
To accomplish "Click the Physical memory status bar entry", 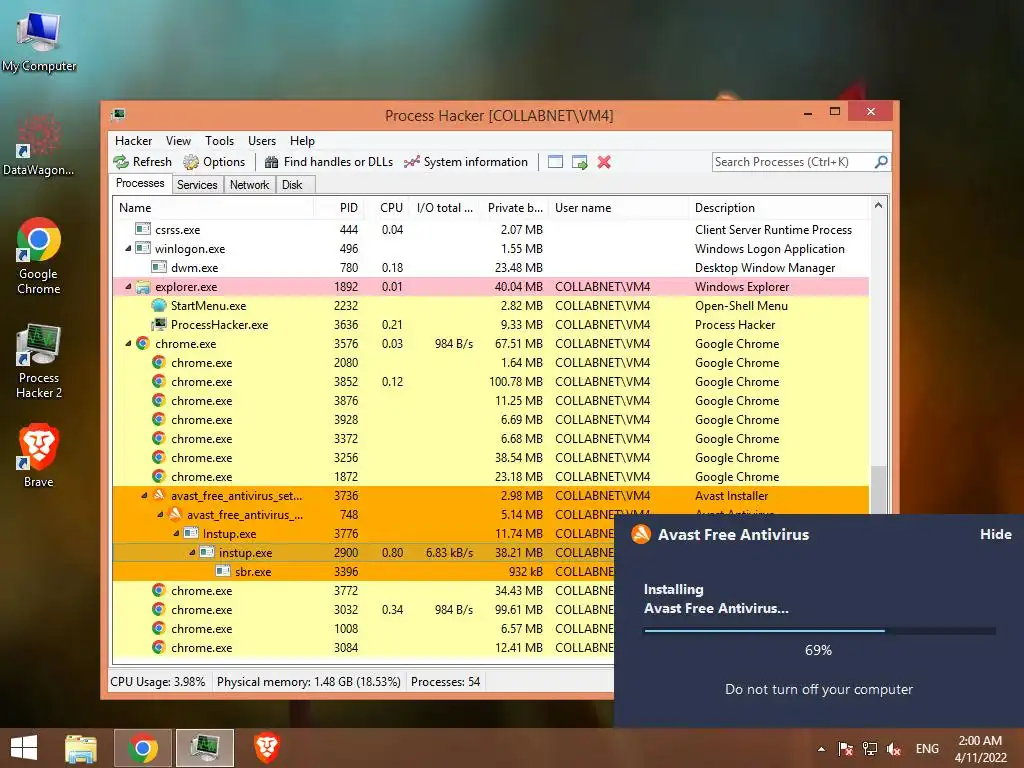I will (x=308, y=682).
